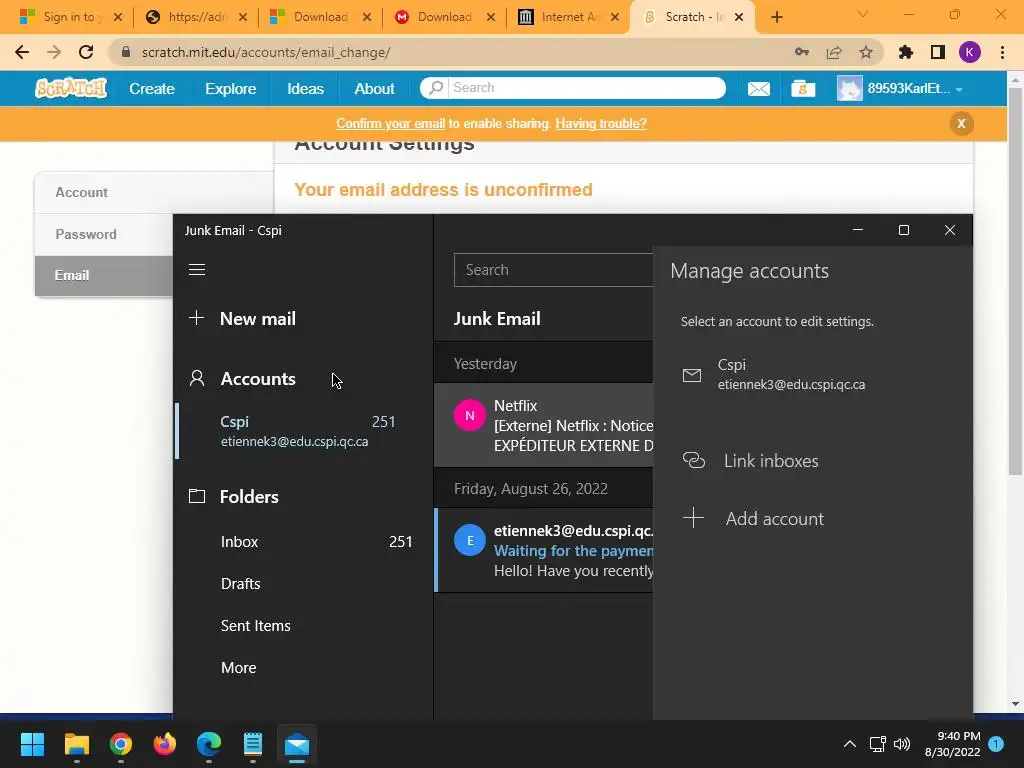
Task: Click the password key icon in address bar
Action: pos(801,52)
